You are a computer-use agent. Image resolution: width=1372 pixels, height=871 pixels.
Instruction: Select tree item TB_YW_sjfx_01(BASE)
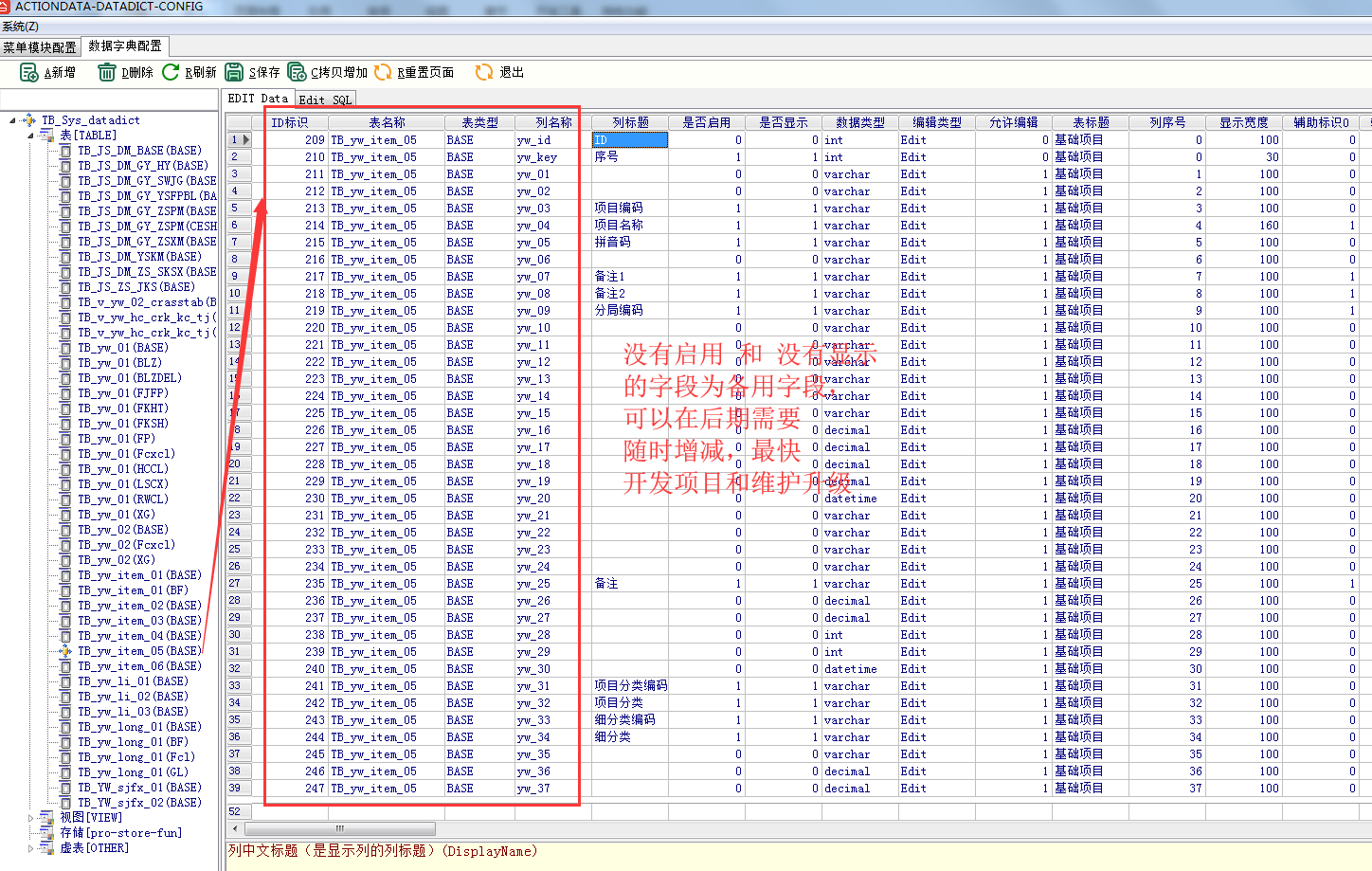(x=139, y=788)
